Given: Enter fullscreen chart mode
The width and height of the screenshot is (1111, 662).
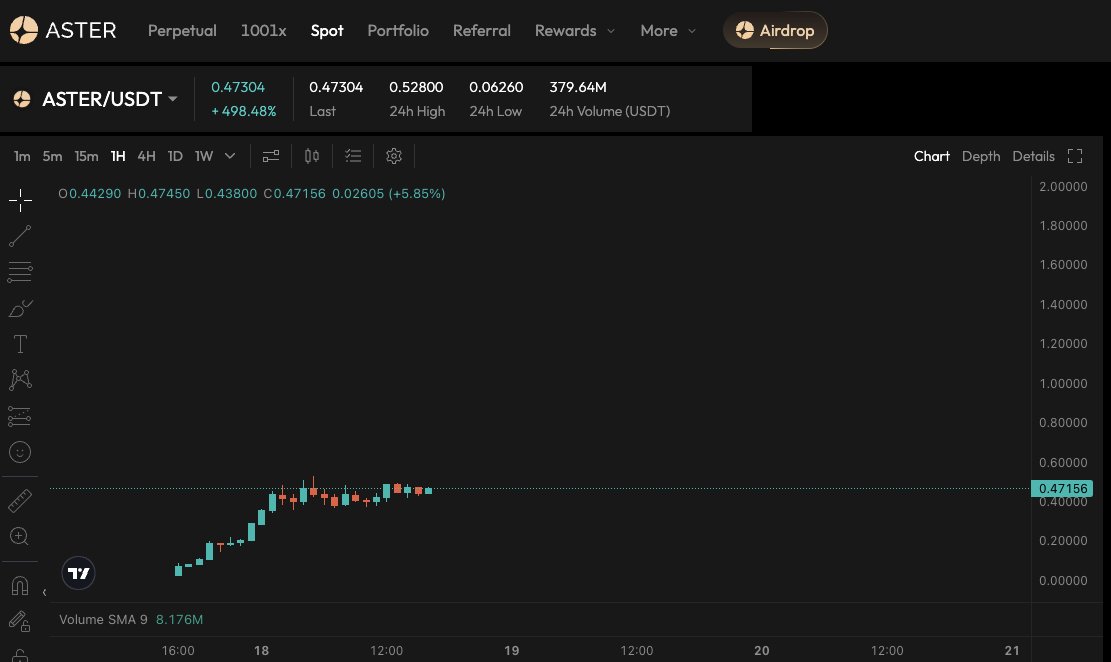Looking at the screenshot, I should click(1075, 156).
